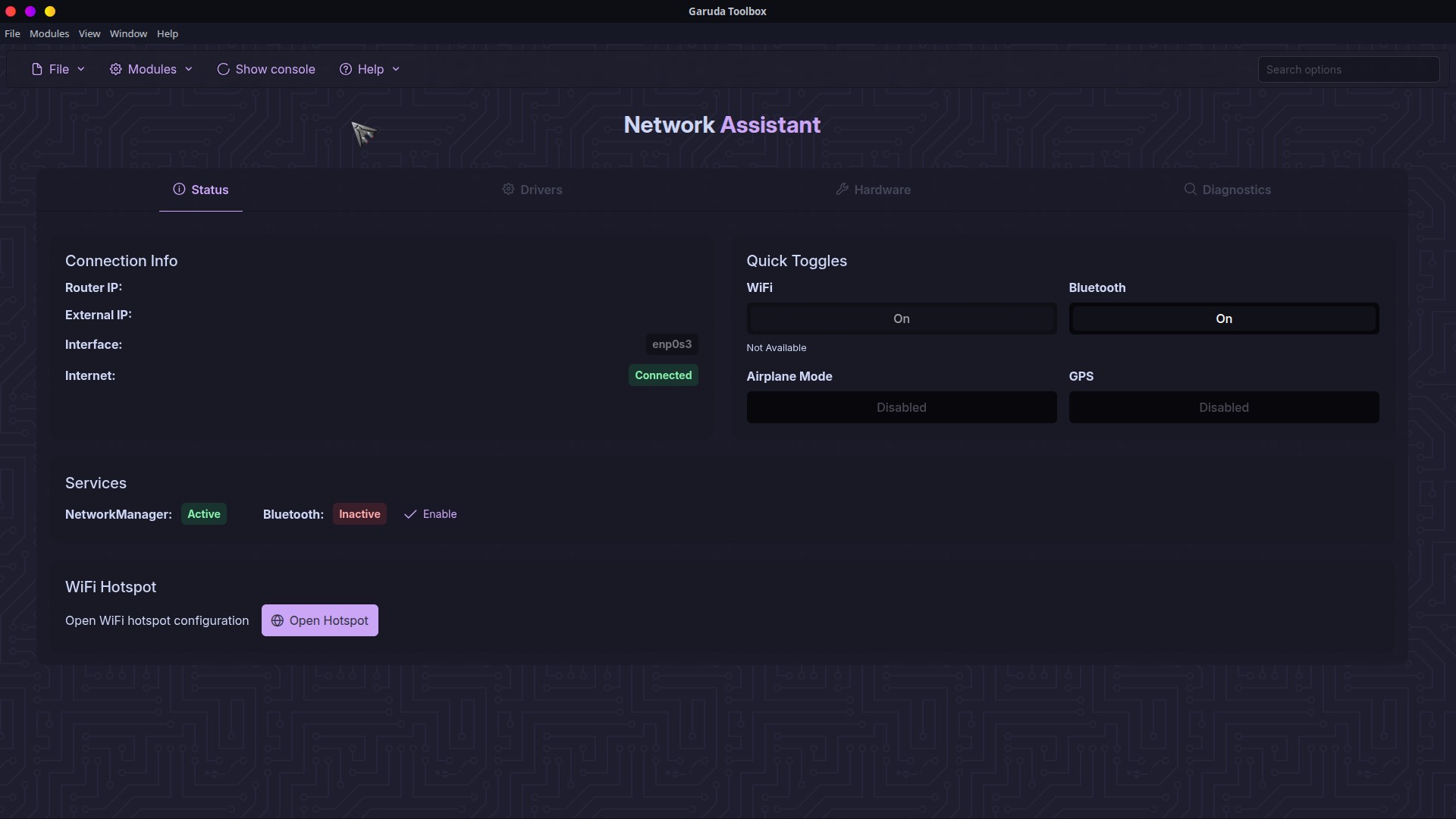Click the globe icon on Open Hotspot
Viewport: 1456px width, 819px height.
point(278,620)
